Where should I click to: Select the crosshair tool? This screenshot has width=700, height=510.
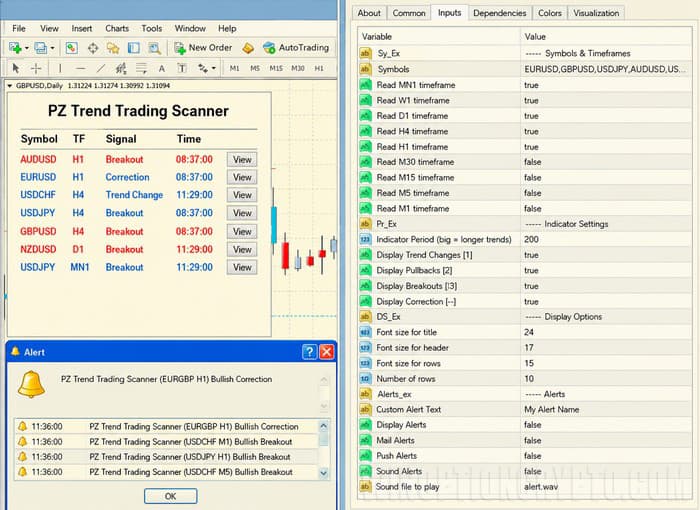(36, 68)
